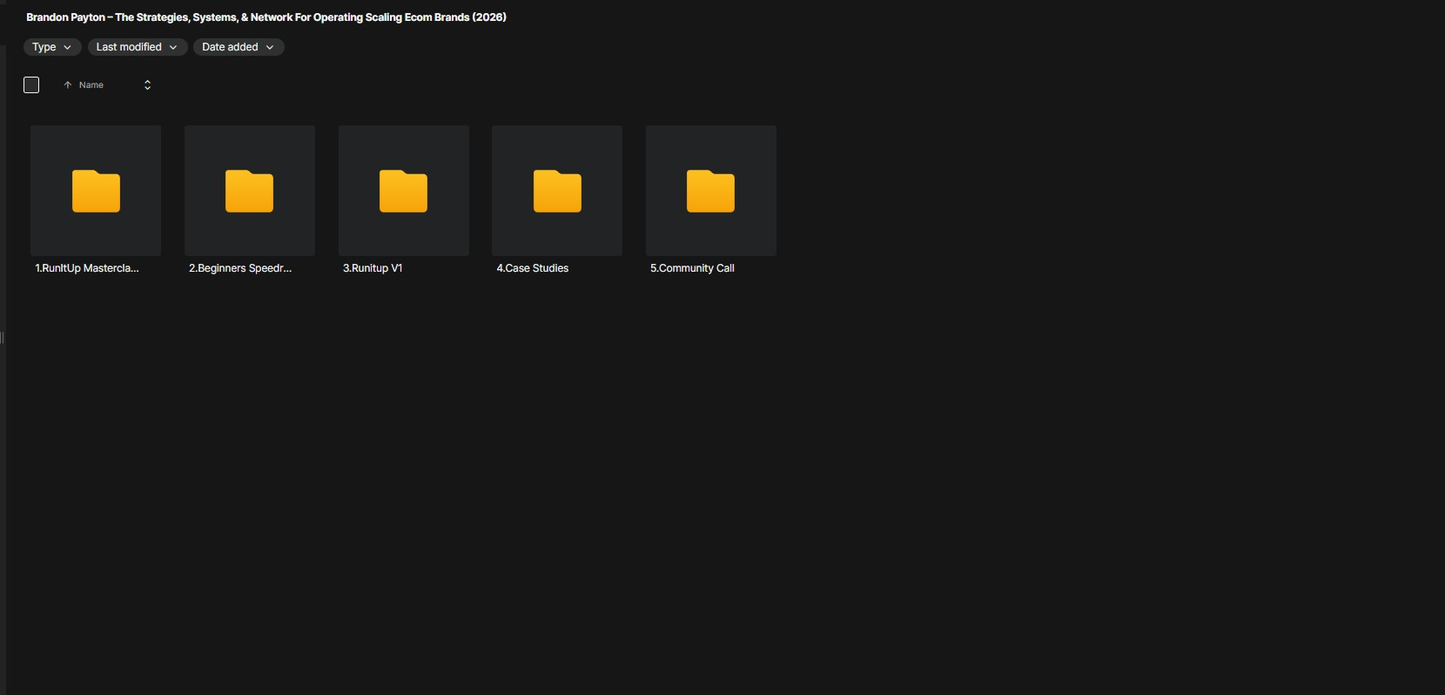Image resolution: width=1445 pixels, height=695 pixels.
Task: Tick the select-all checkbox
Action: tap(31, 85)
